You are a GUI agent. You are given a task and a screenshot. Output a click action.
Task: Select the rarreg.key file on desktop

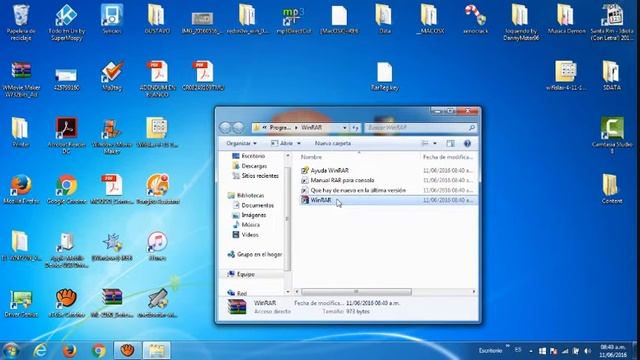tap(384, 77)
